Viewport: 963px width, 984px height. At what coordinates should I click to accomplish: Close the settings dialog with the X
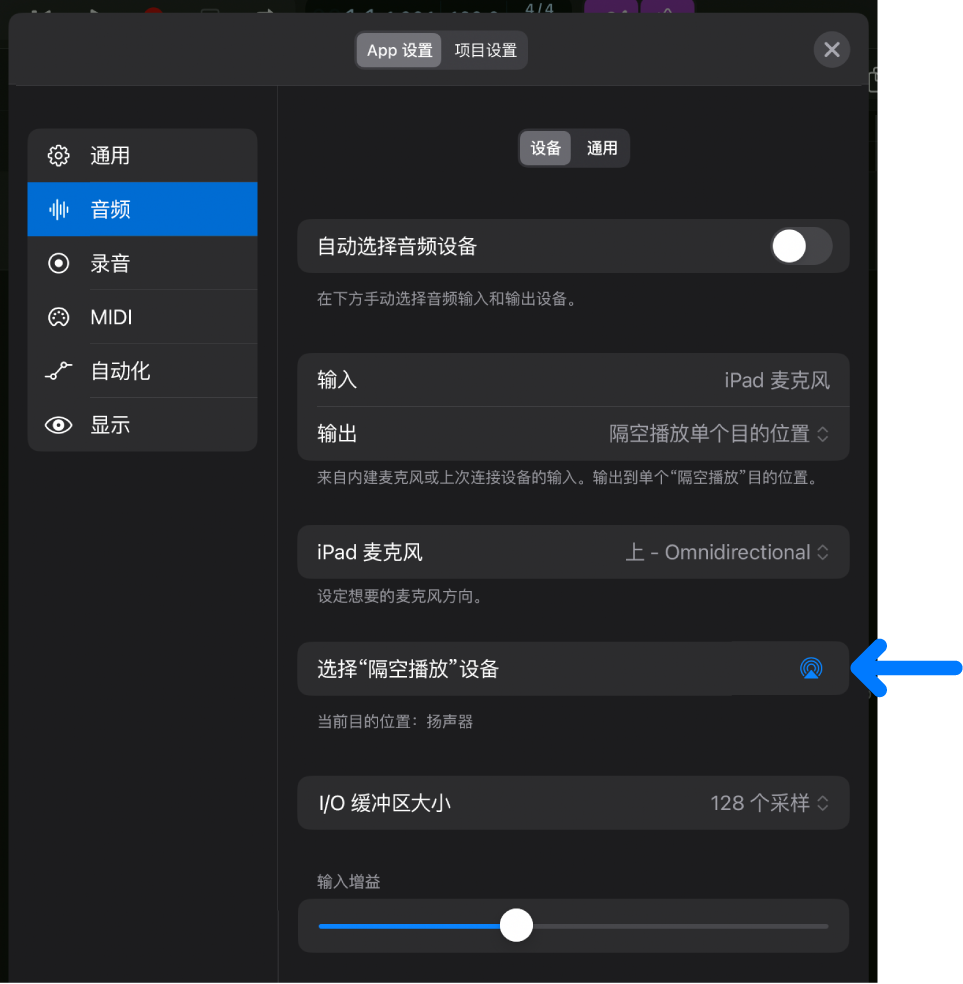pos(831,49)
